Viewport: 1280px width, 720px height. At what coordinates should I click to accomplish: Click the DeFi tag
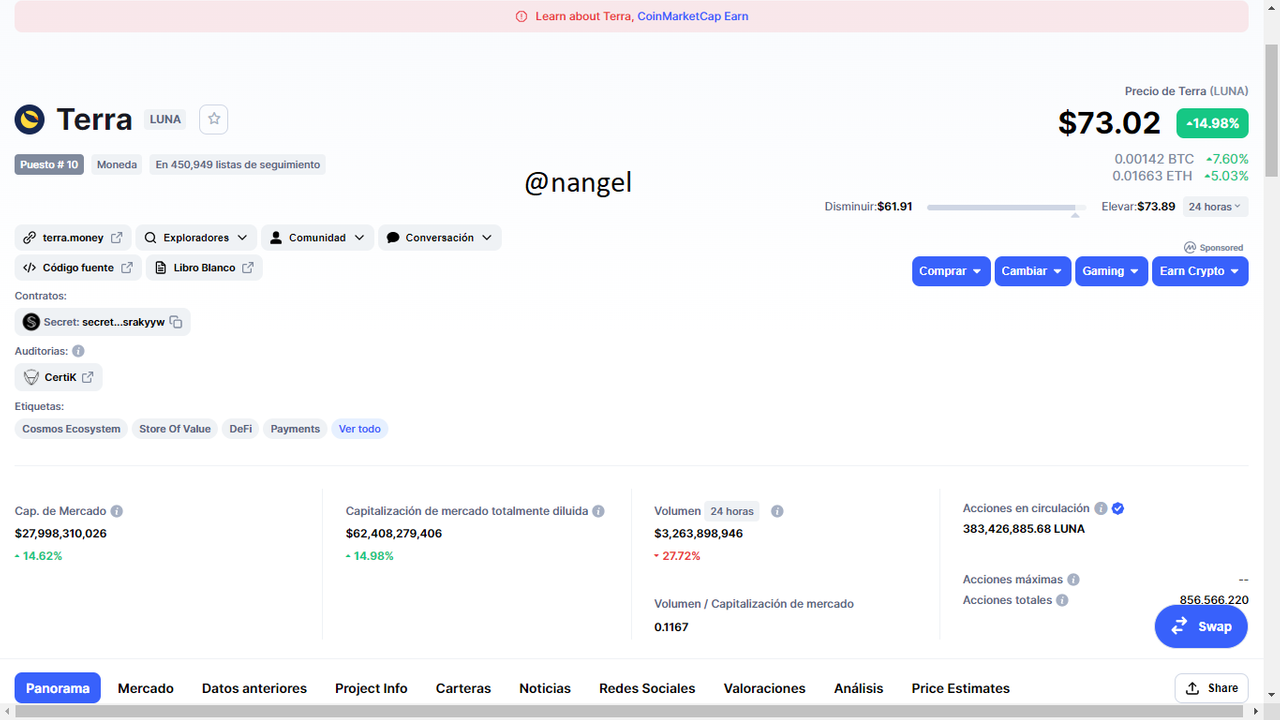click(241, 429)
